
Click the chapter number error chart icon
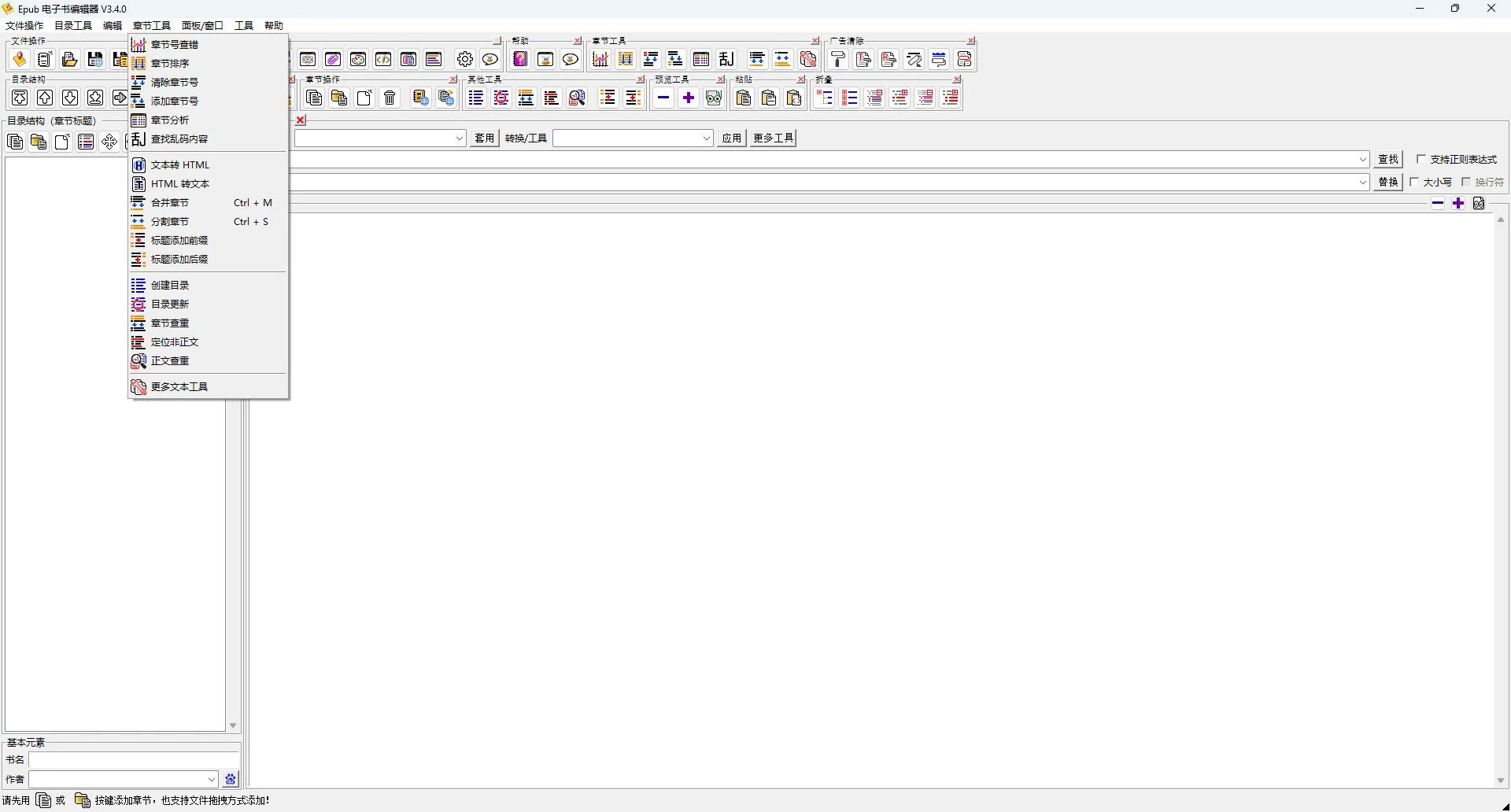pos(600,60)
